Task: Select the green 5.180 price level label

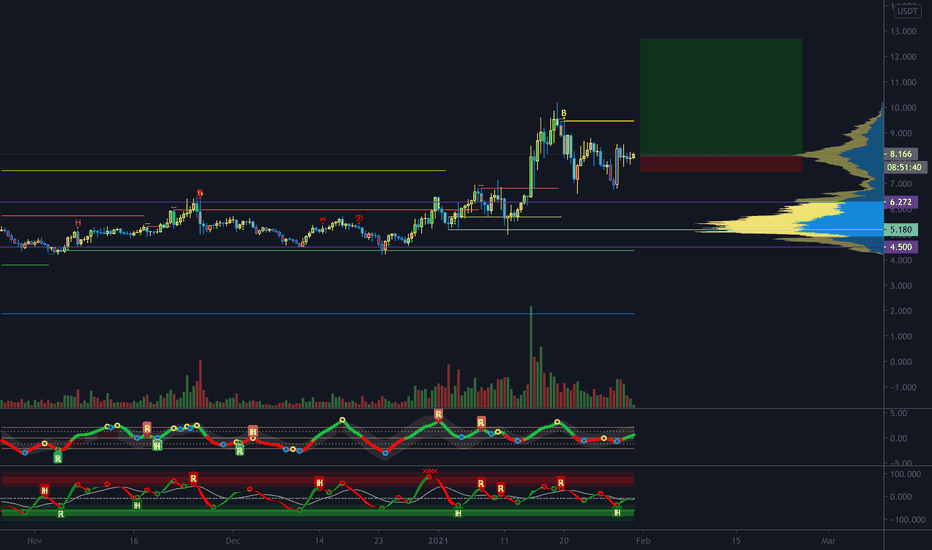Action: coord(901,230)
